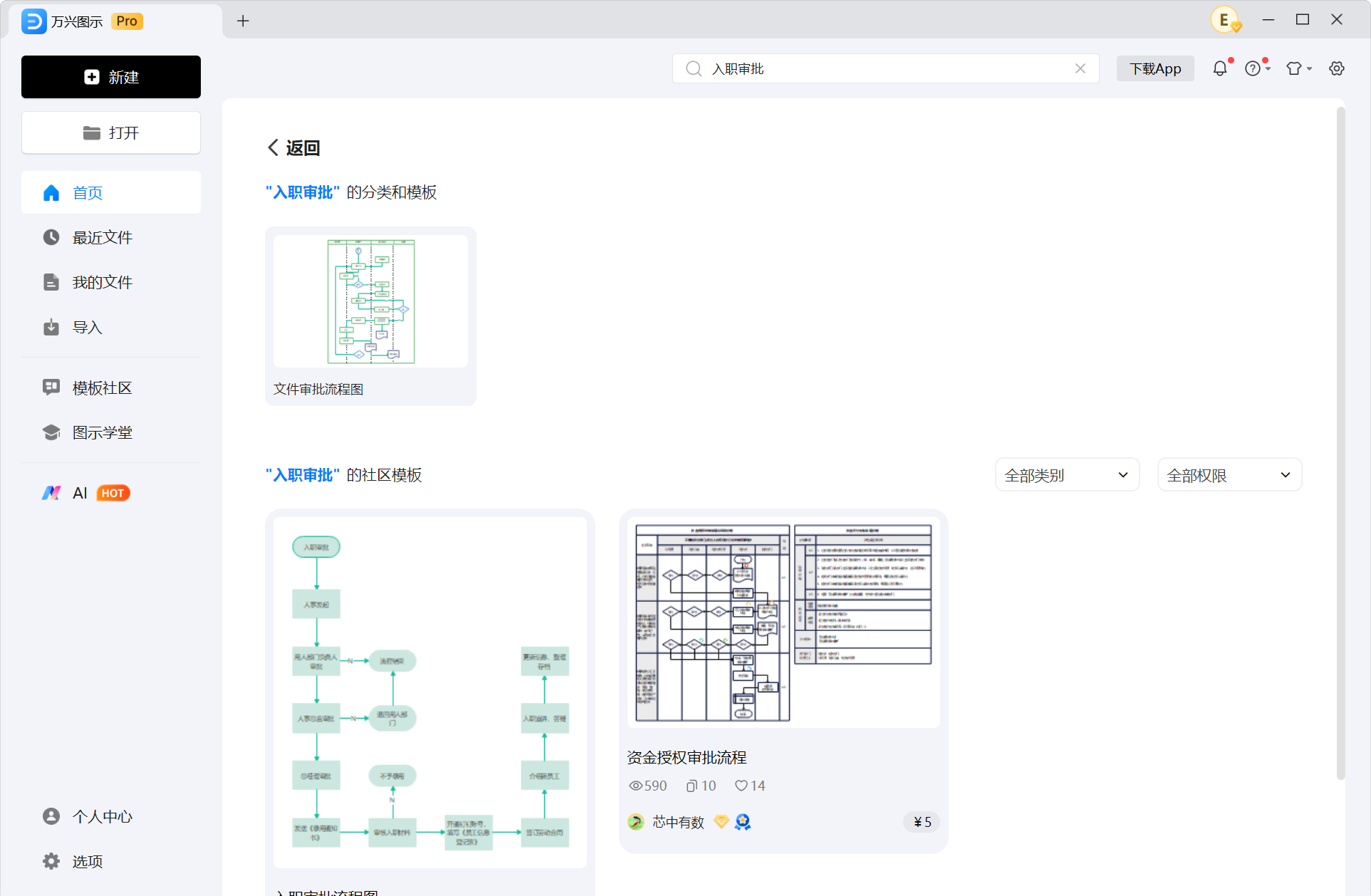Click the gear icon beside 选项
1371x896 pixels.
[51, 861]
